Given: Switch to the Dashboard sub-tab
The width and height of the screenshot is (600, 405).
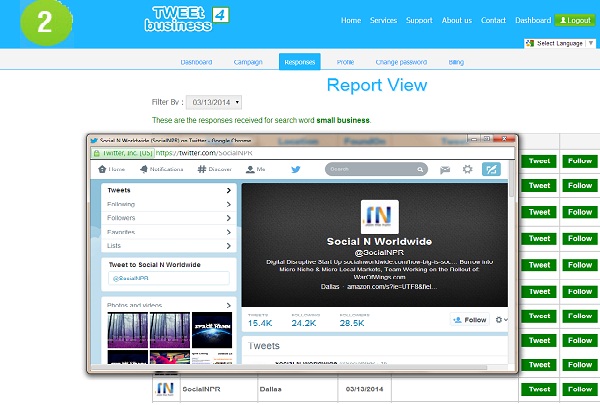Looking at the screenshot, I should point(196,62).
